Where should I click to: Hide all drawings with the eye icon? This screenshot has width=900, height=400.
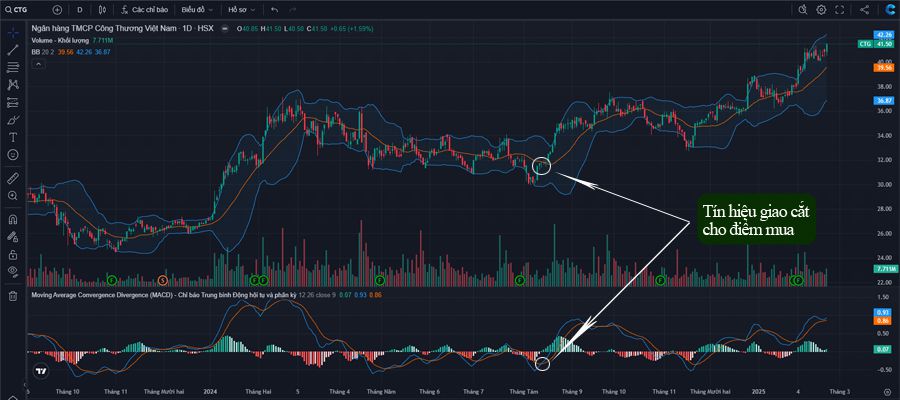coord(13,271)
